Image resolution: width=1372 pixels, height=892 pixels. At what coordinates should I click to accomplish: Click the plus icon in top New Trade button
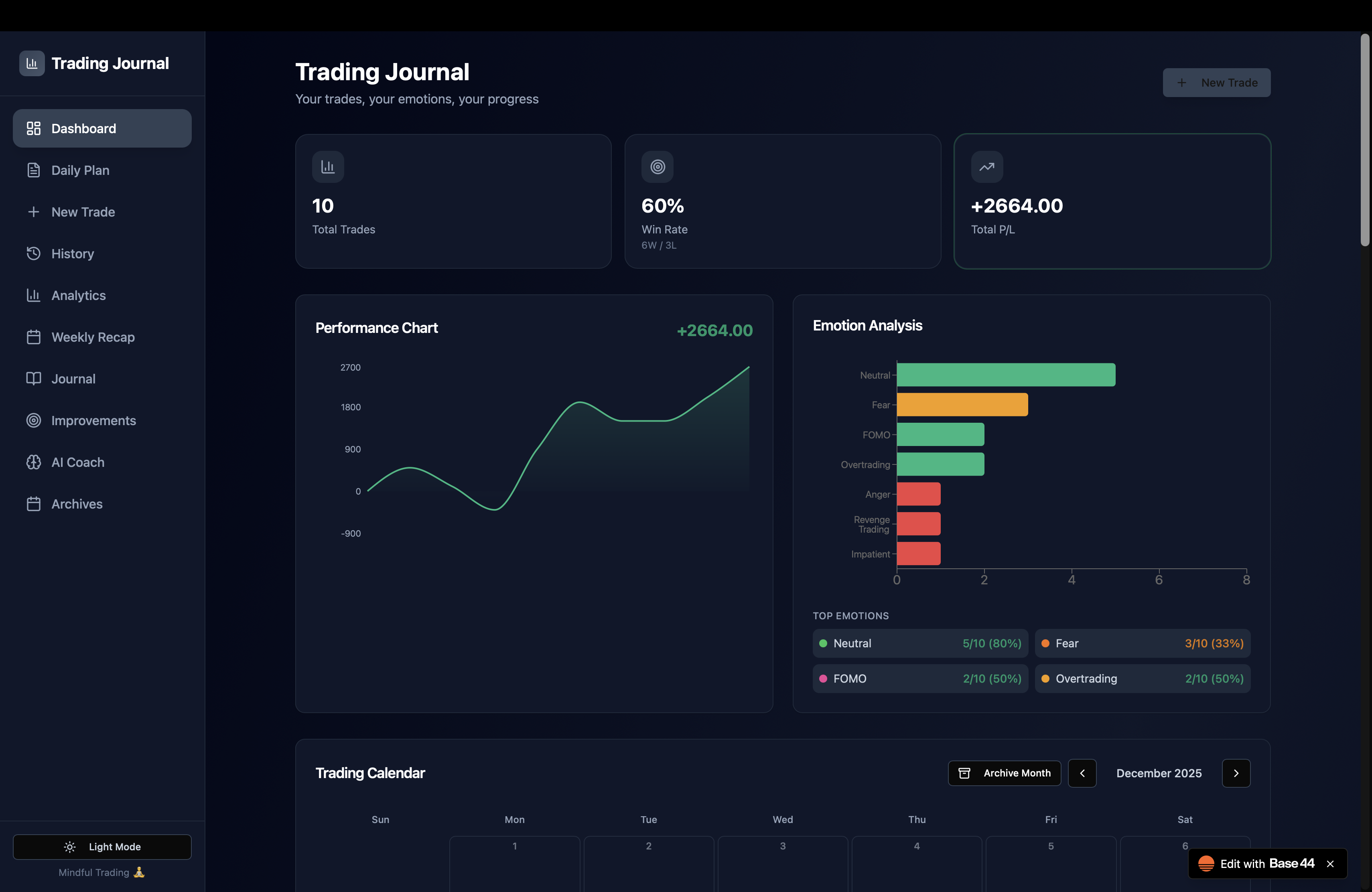(x=1182, y=83)
